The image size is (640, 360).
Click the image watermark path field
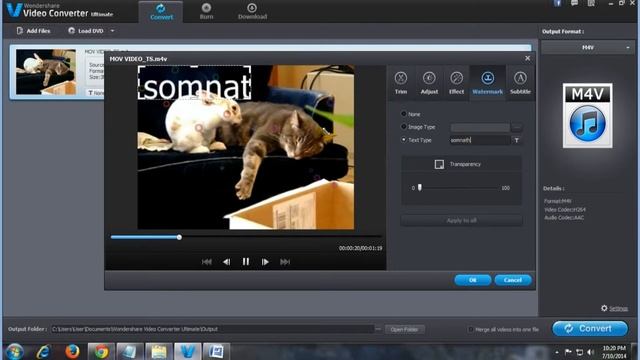[480, 127]
